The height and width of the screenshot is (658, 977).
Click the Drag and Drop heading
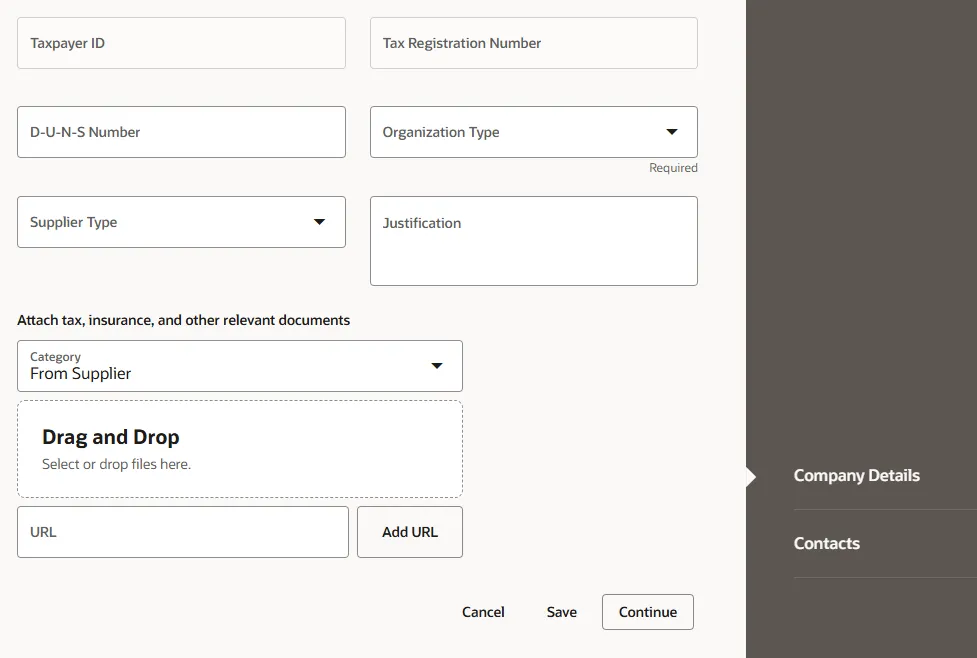point(111,437)
